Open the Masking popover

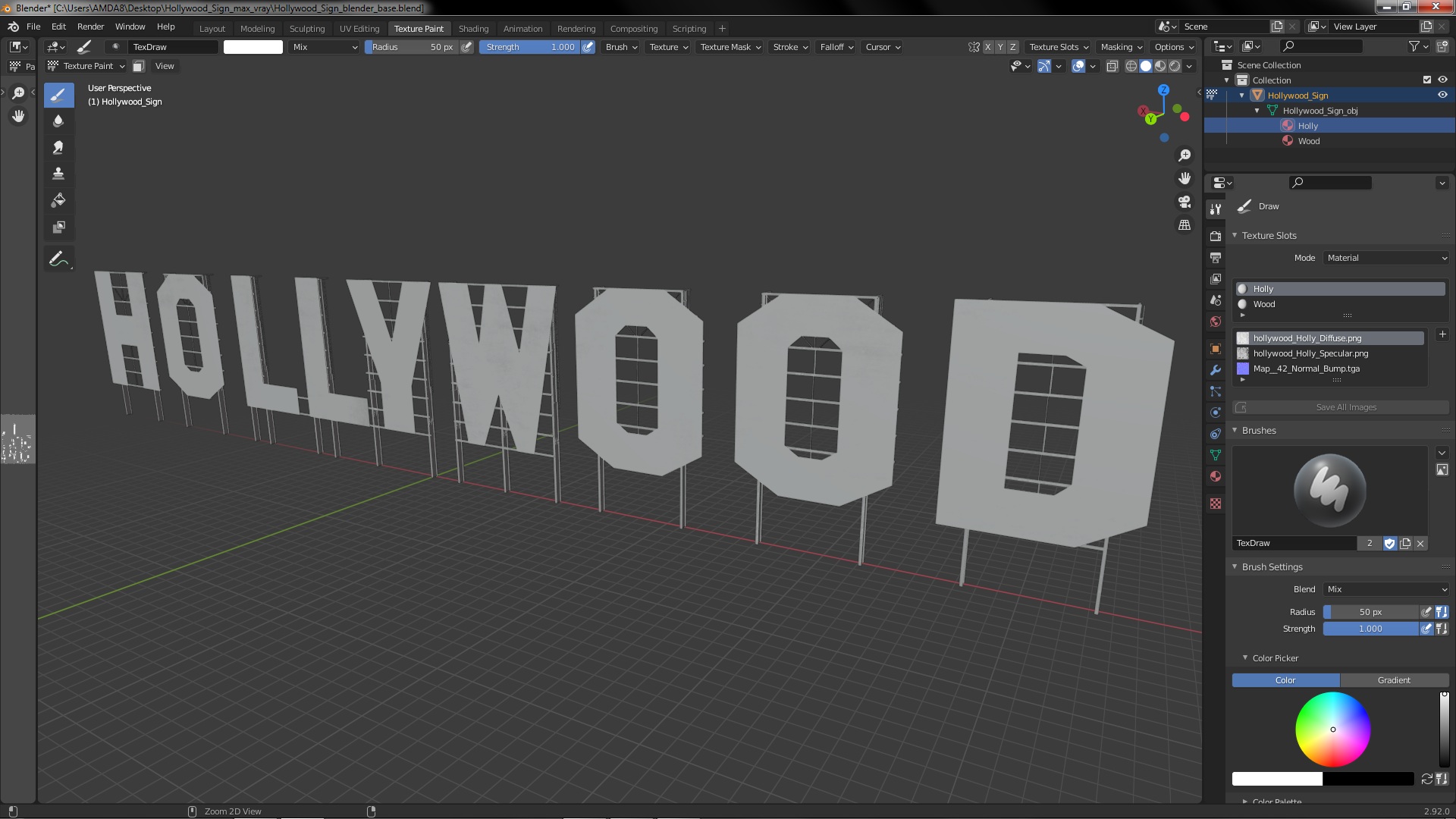pos(1122,47)
